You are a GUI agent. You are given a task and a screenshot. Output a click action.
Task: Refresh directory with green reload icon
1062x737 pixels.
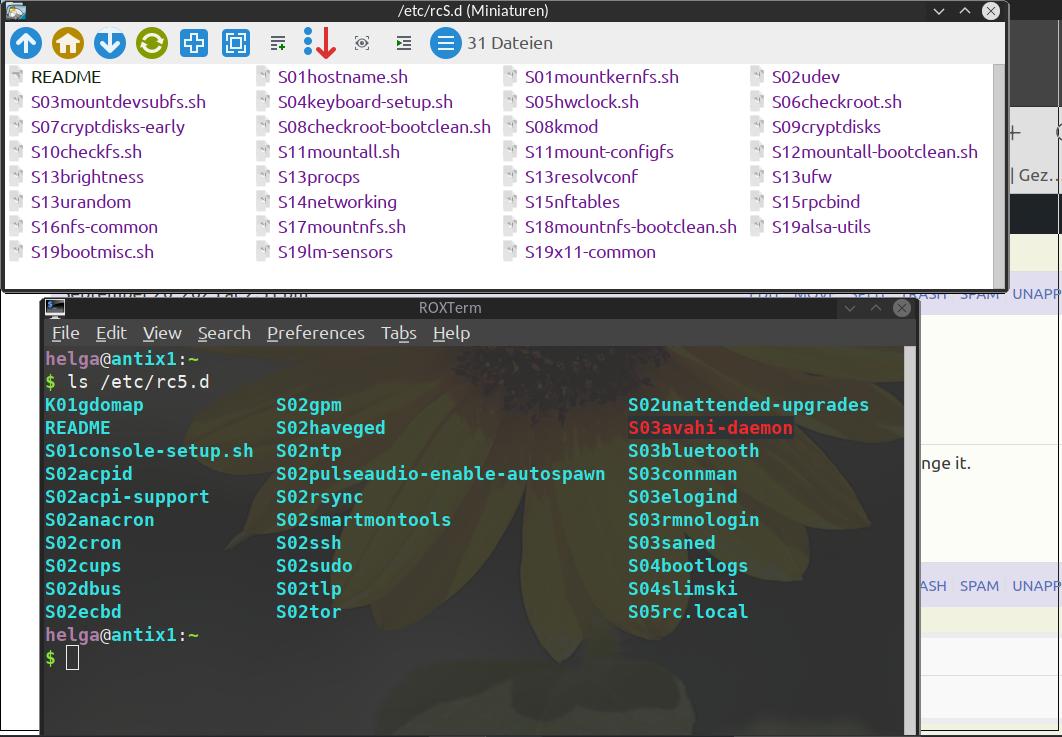tap(152, 43)
